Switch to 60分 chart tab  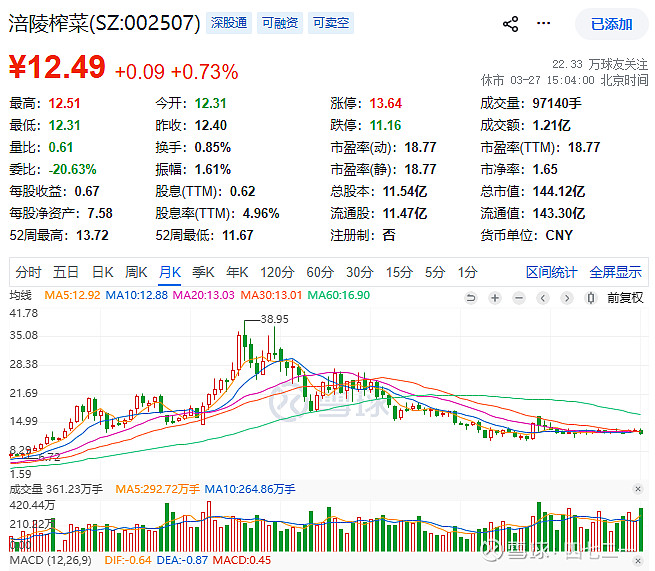coord(320,272)
